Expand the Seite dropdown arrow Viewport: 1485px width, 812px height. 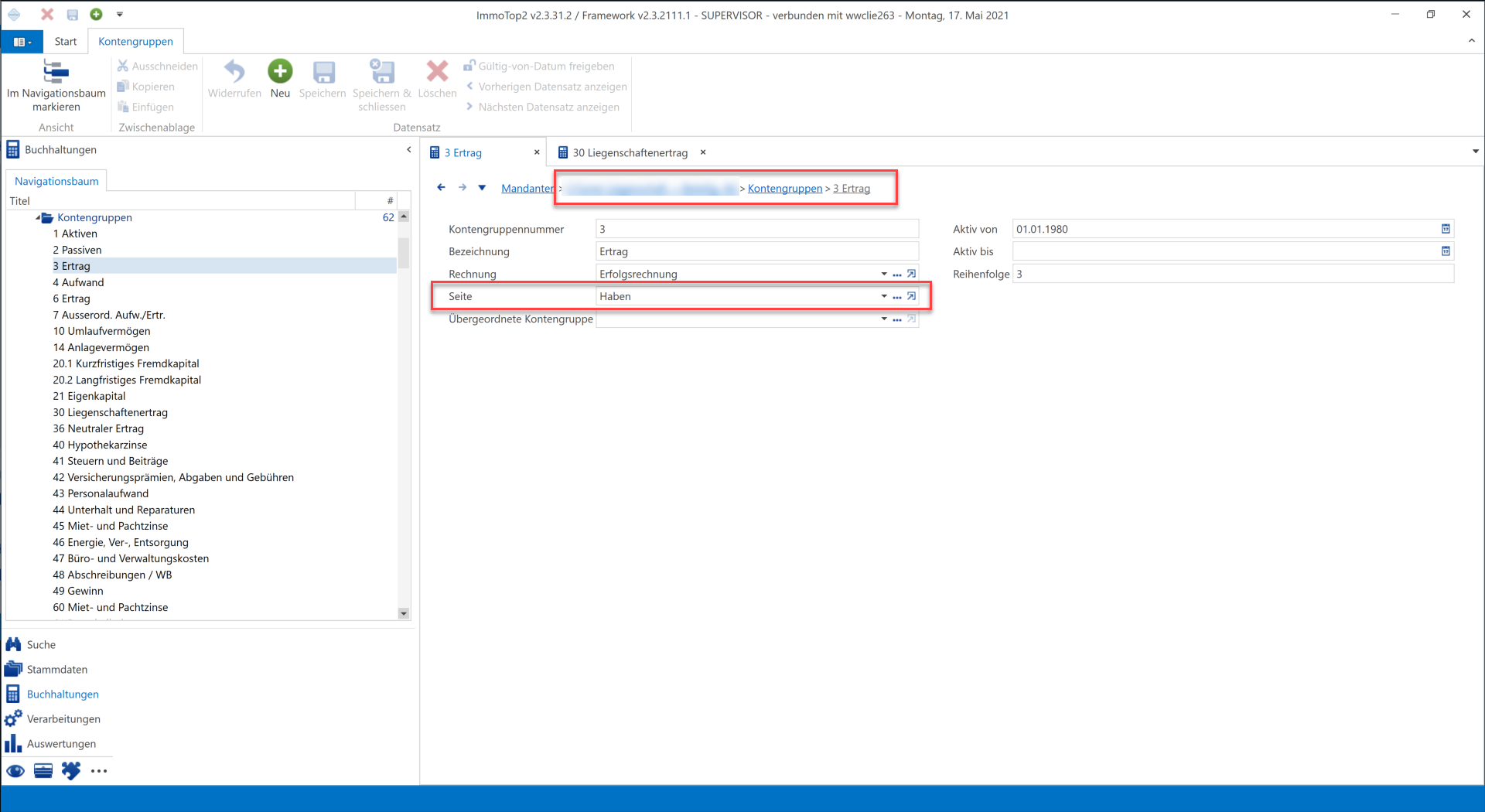coord(884,296)
